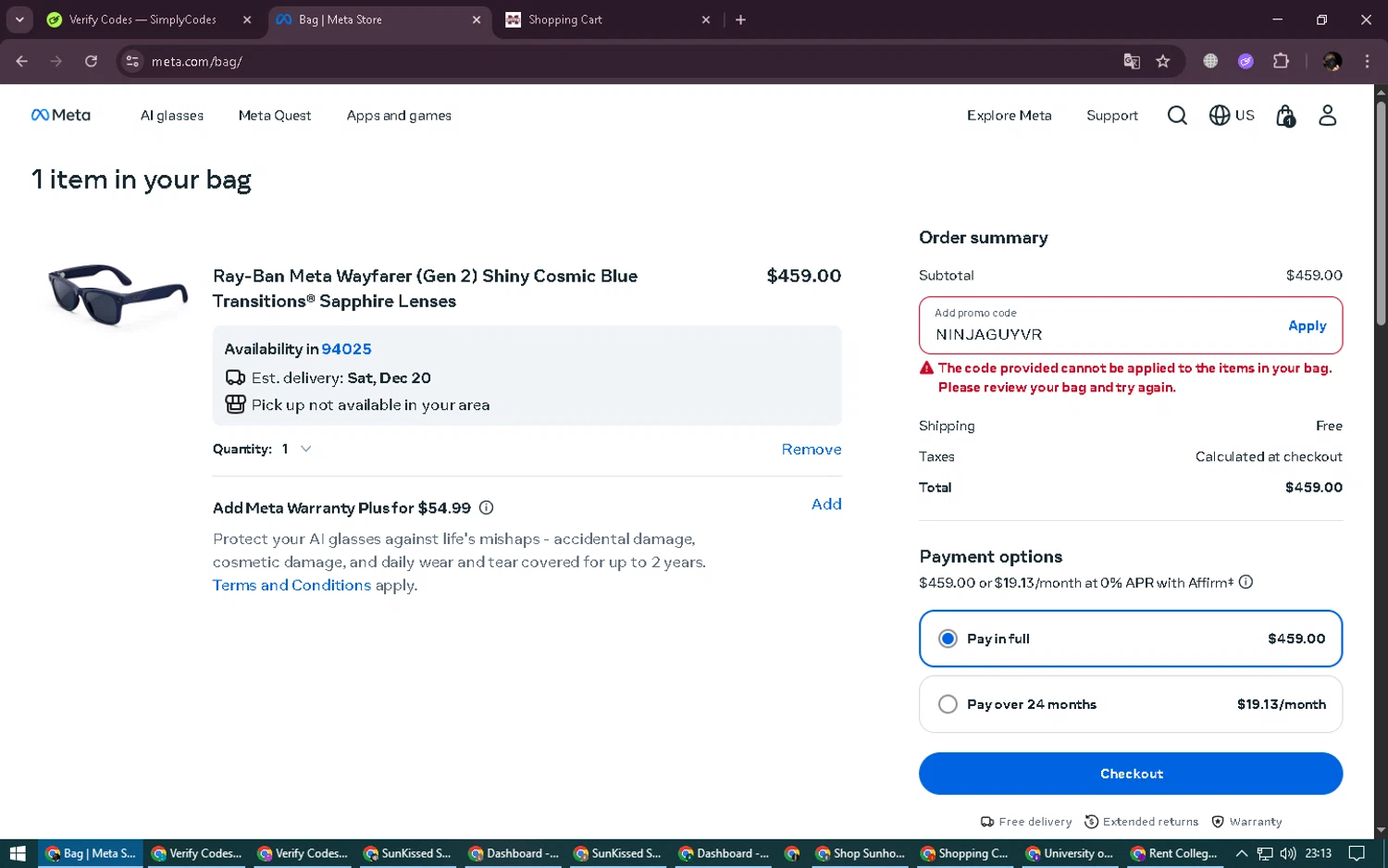Open the site search magnifier icon

tap(1177, 116)
